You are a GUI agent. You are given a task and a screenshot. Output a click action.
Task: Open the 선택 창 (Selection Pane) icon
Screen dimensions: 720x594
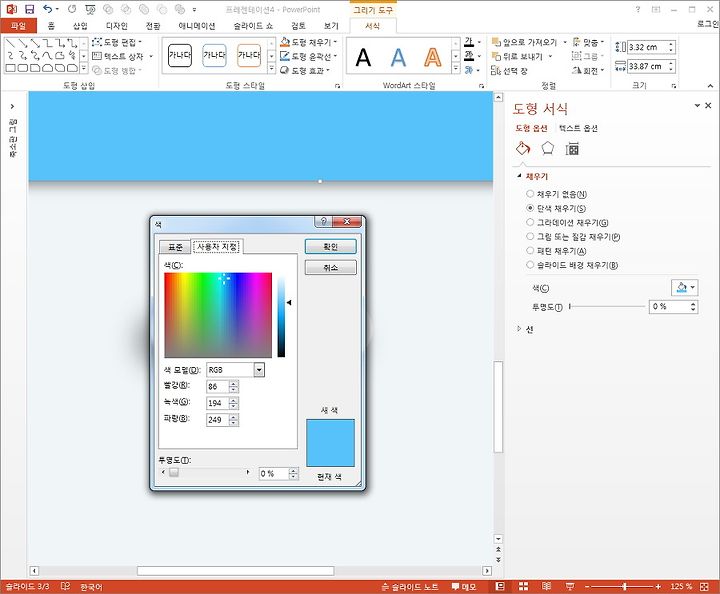(496, 70)
